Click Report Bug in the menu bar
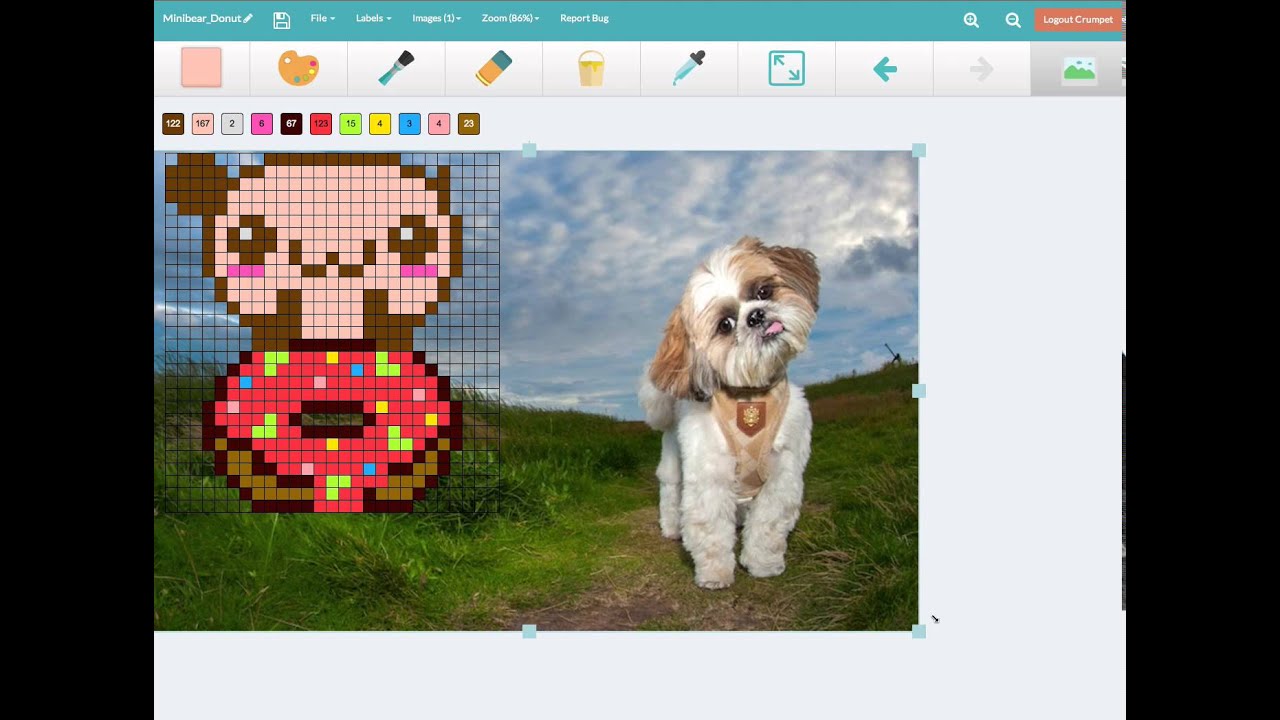The image size is (1280, 720). pyautogui.click(x=584, y=18)
